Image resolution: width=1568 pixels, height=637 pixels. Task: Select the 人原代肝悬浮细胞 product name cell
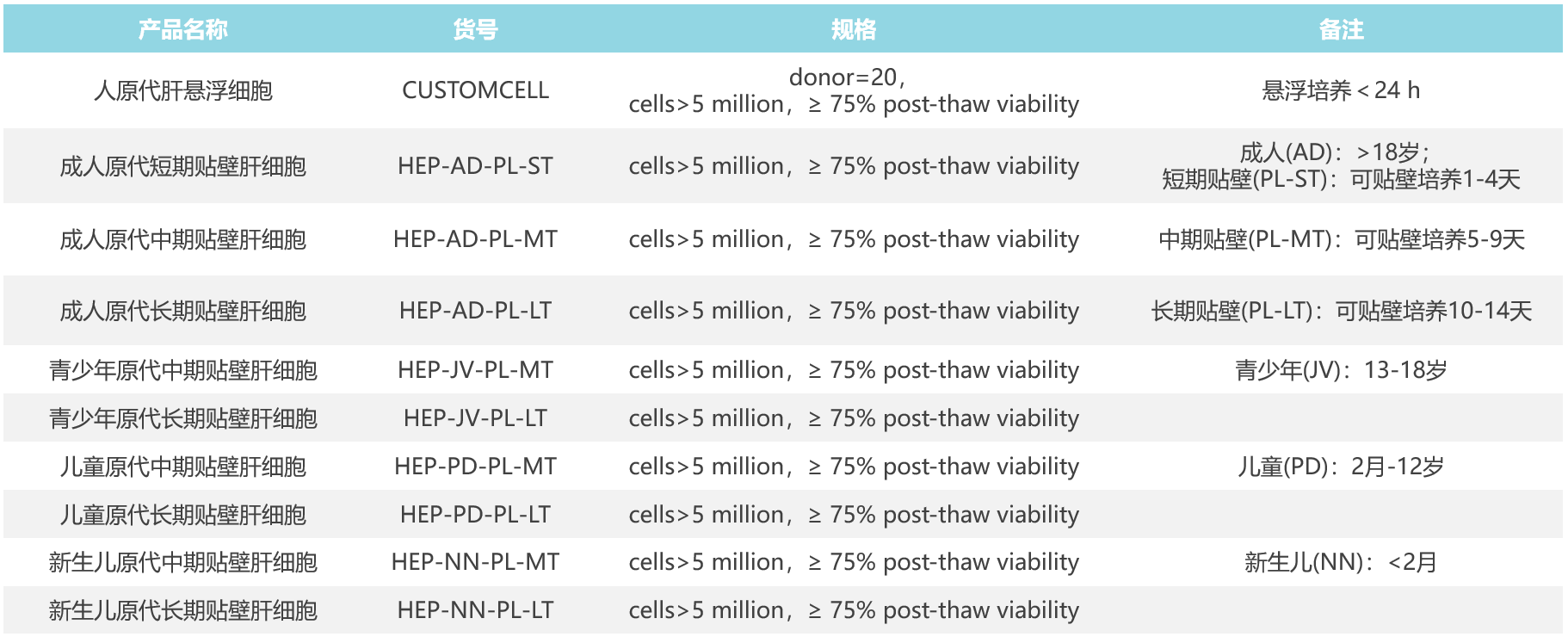pyautogui.click(x=182, y=90)
